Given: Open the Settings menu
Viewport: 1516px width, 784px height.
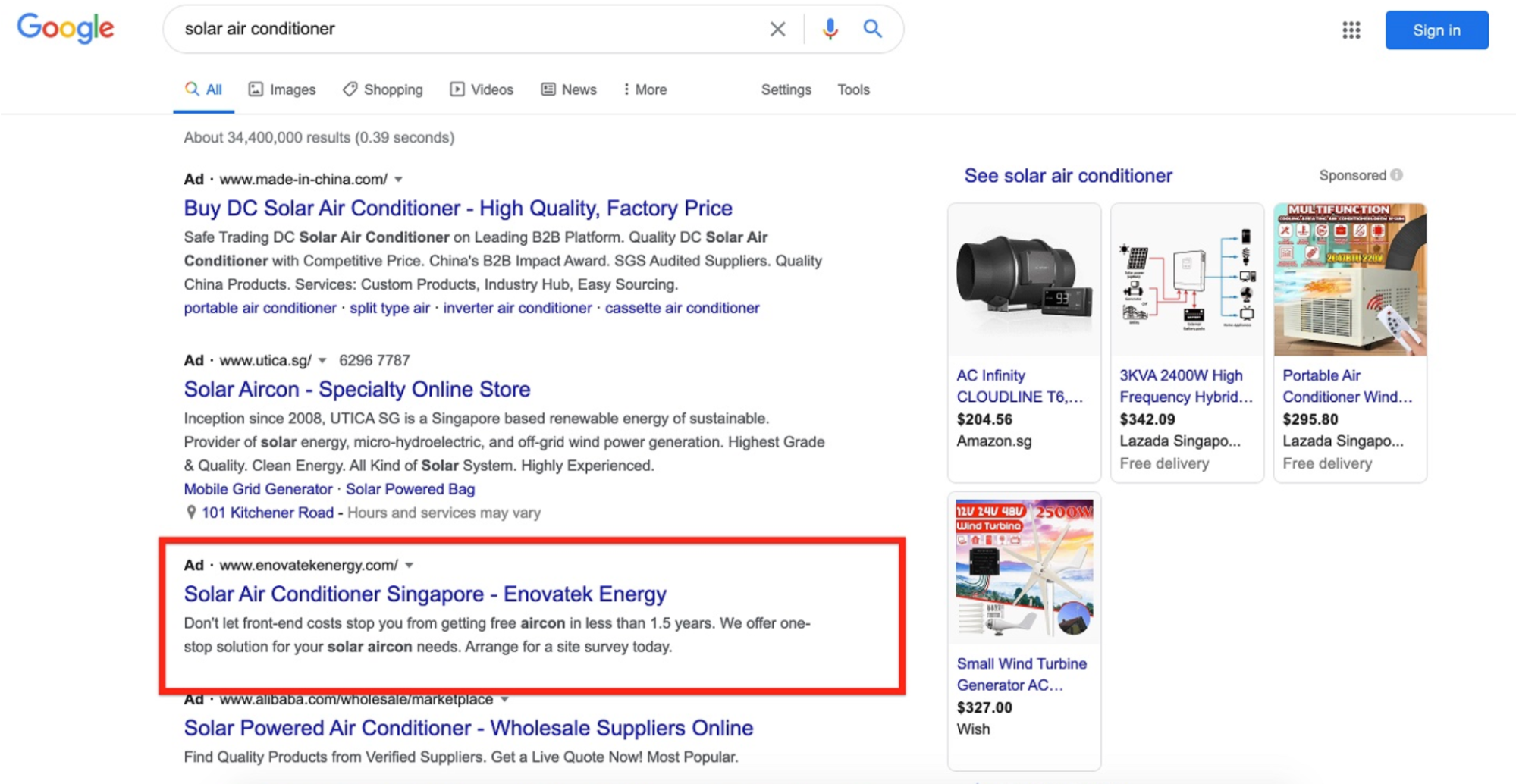Looking at the screenshot, I should pos(786,89).
